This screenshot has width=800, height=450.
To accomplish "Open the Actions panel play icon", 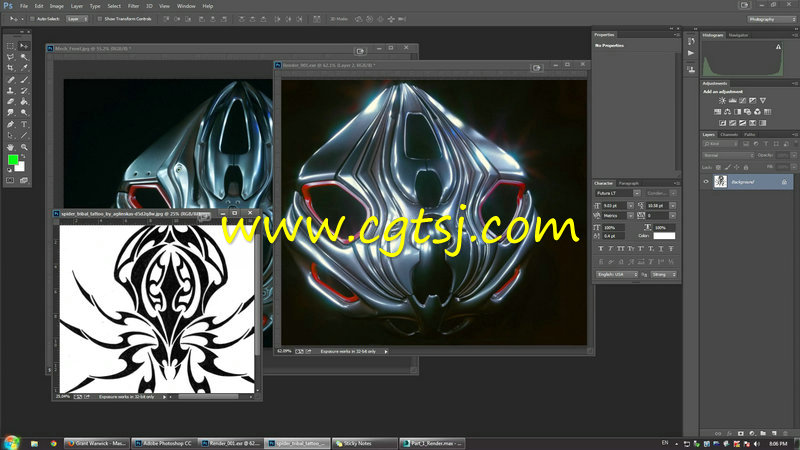I will click(691, 53).
